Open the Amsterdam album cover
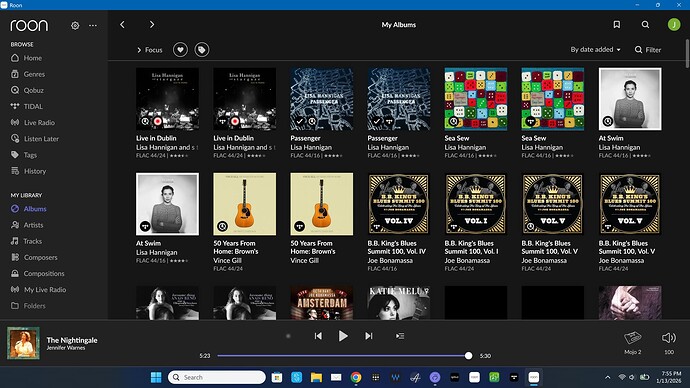Image resolution: width=690 pixels, height=388 pixels. pos(322,303)
